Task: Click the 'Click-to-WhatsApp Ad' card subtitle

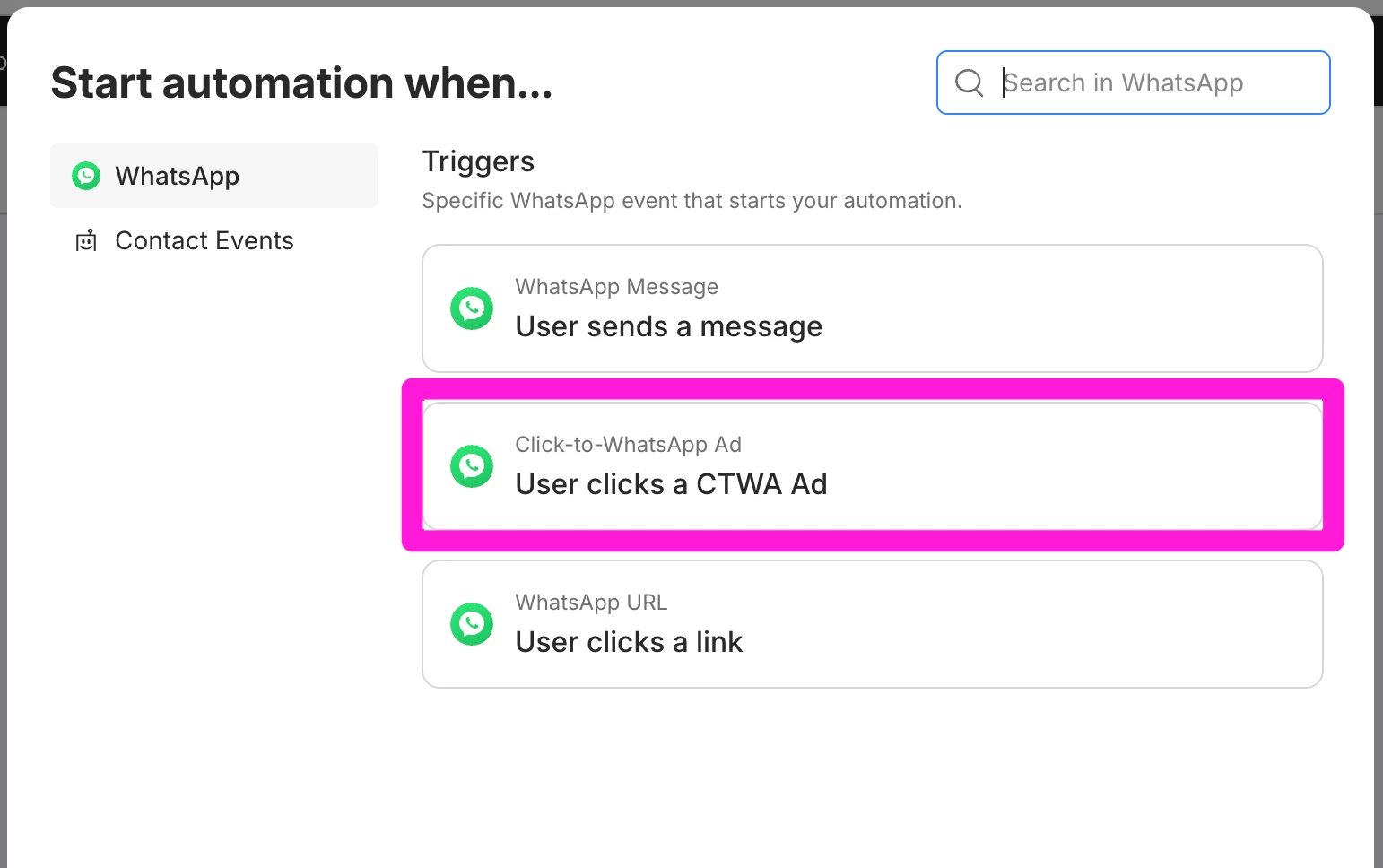Action: pyautogui.click(x=628, y=445)
